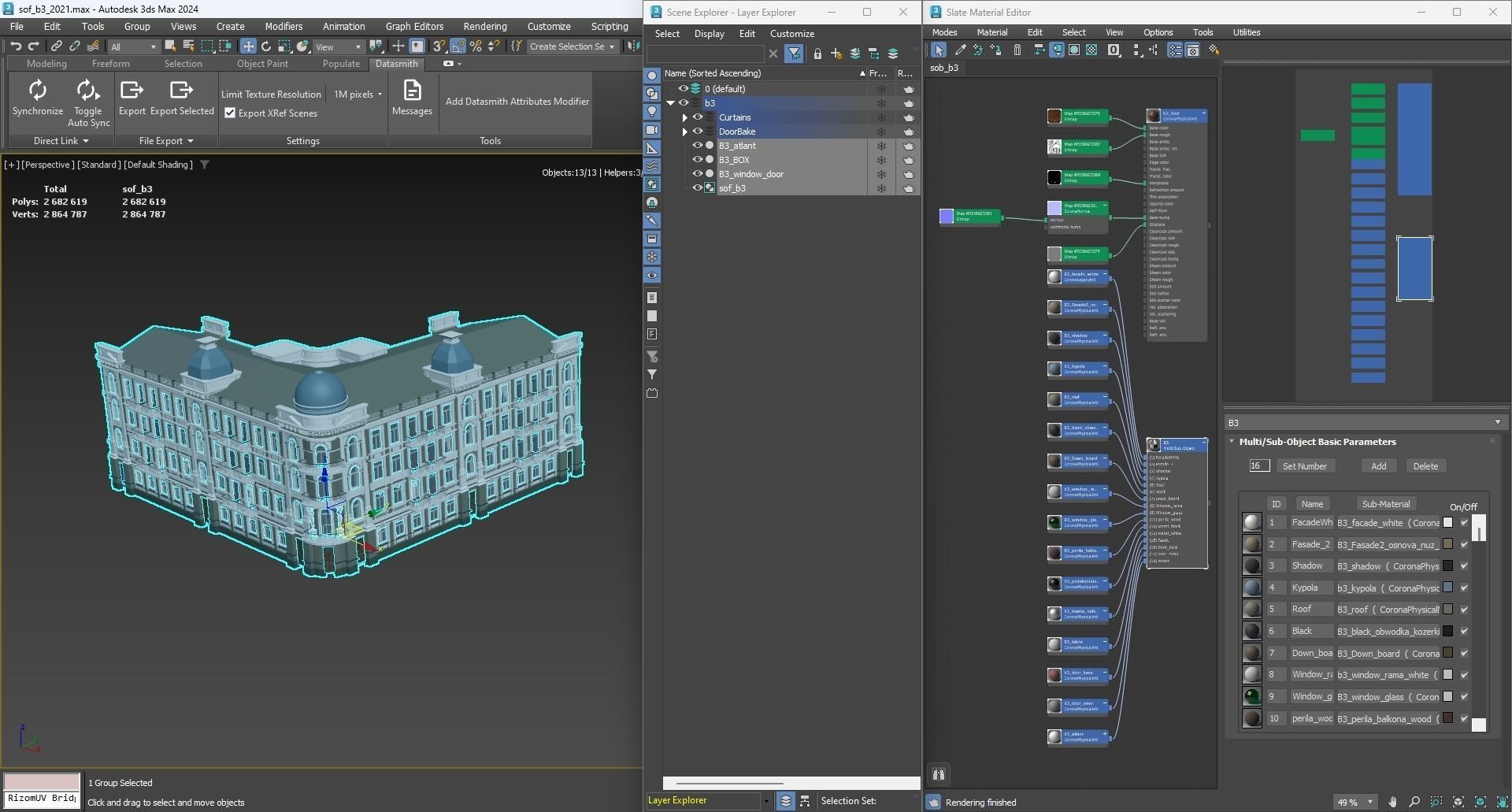
Task: Click the Select by Name icon
Action: point(188,46)
